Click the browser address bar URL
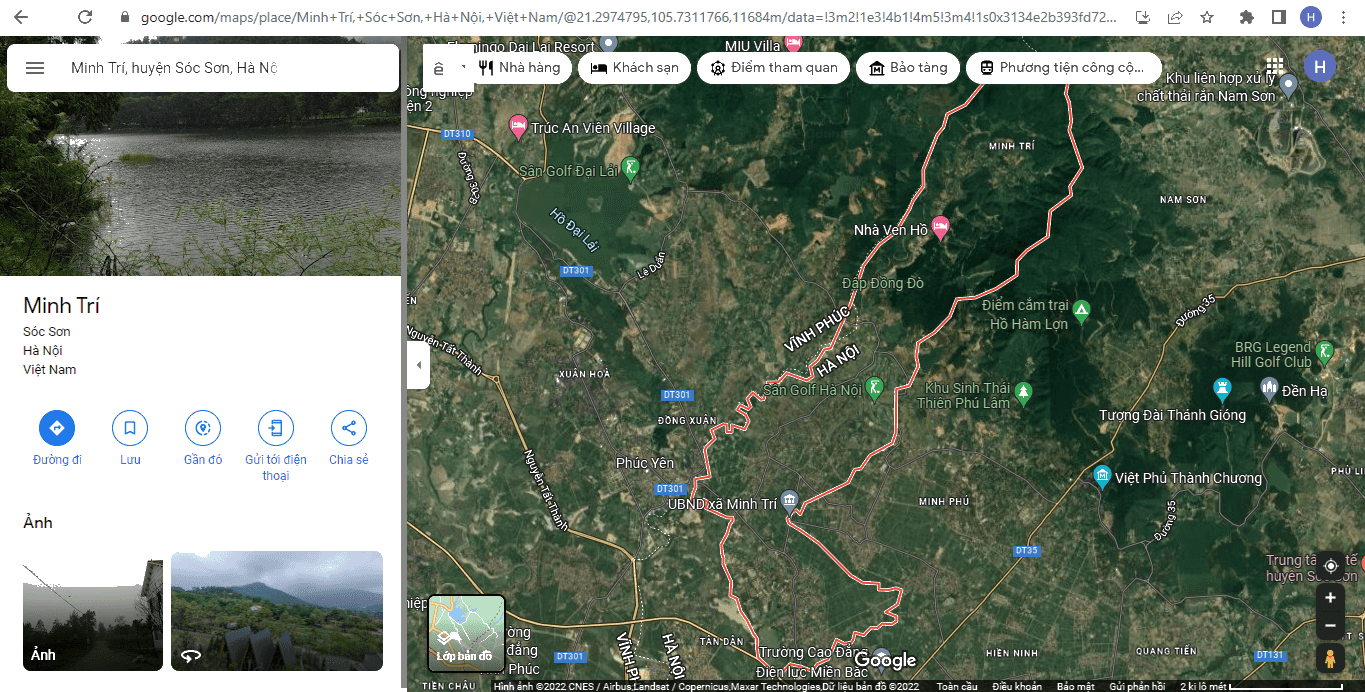This screenshot has width=1365, height=692. (630, 17)
